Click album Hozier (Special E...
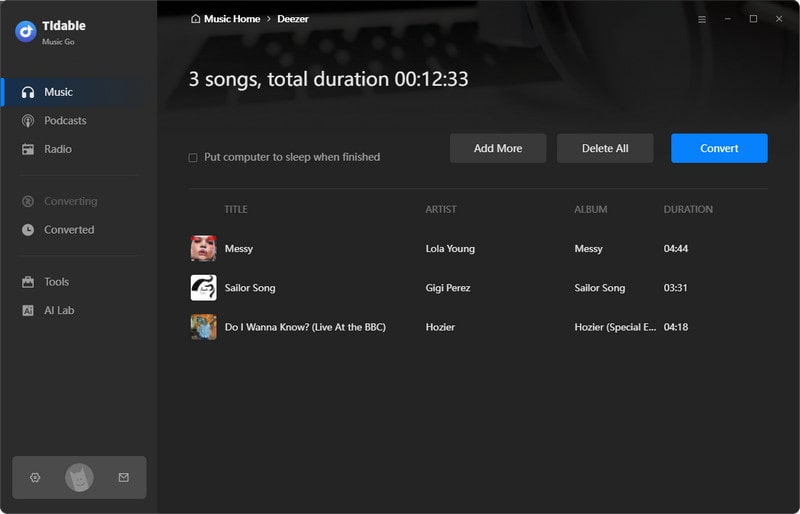Viewport: 800px width, 514px height. click(x=615, y=327)
